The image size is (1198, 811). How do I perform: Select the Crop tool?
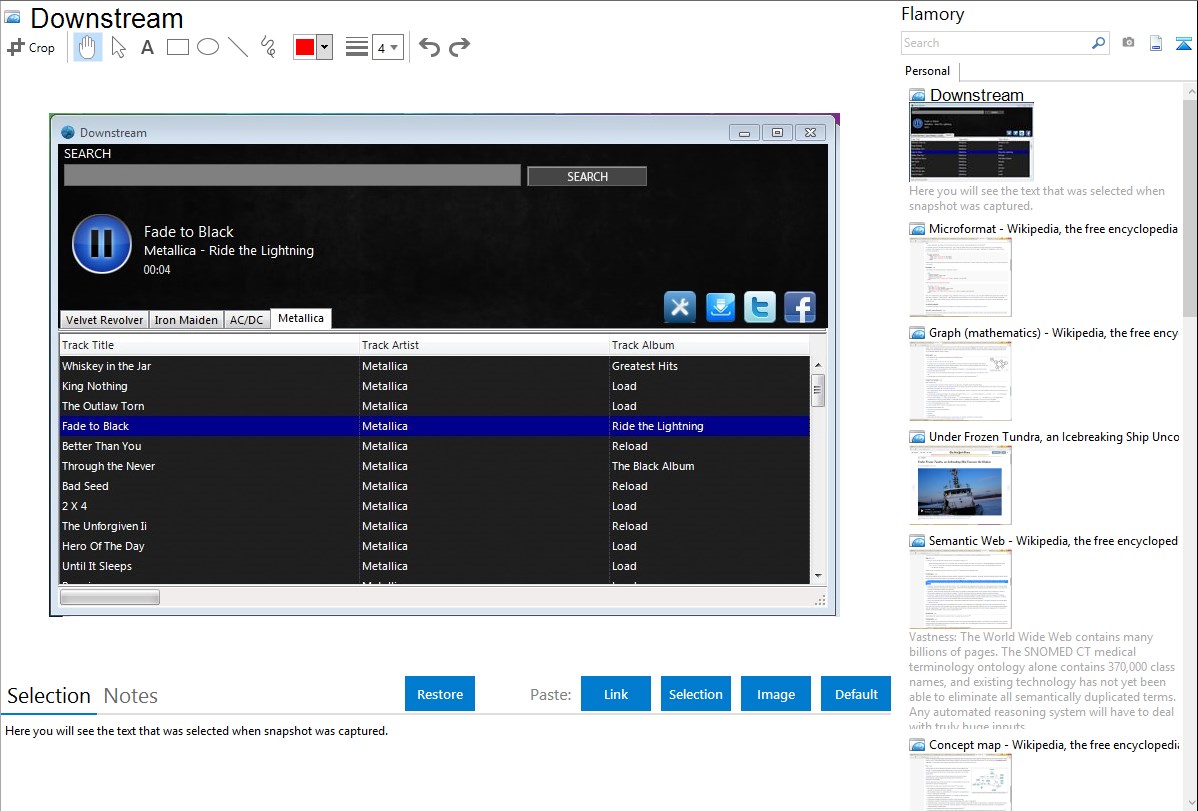[31, 47]
